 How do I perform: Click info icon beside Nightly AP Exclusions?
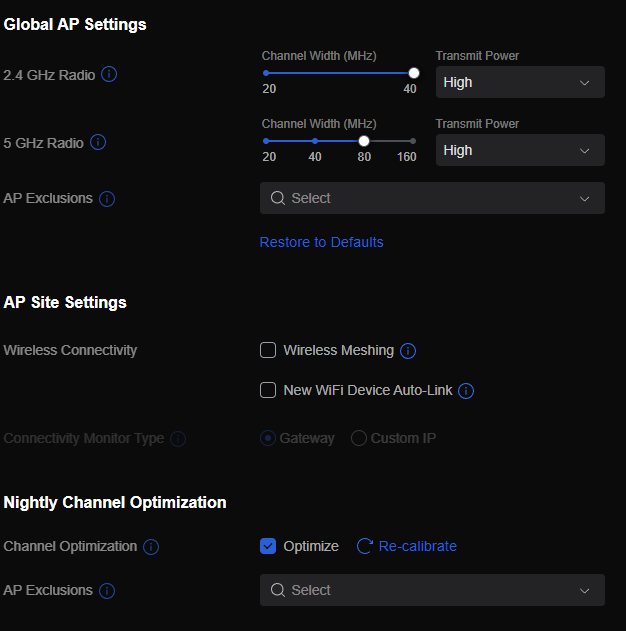[x=107, y=591]
